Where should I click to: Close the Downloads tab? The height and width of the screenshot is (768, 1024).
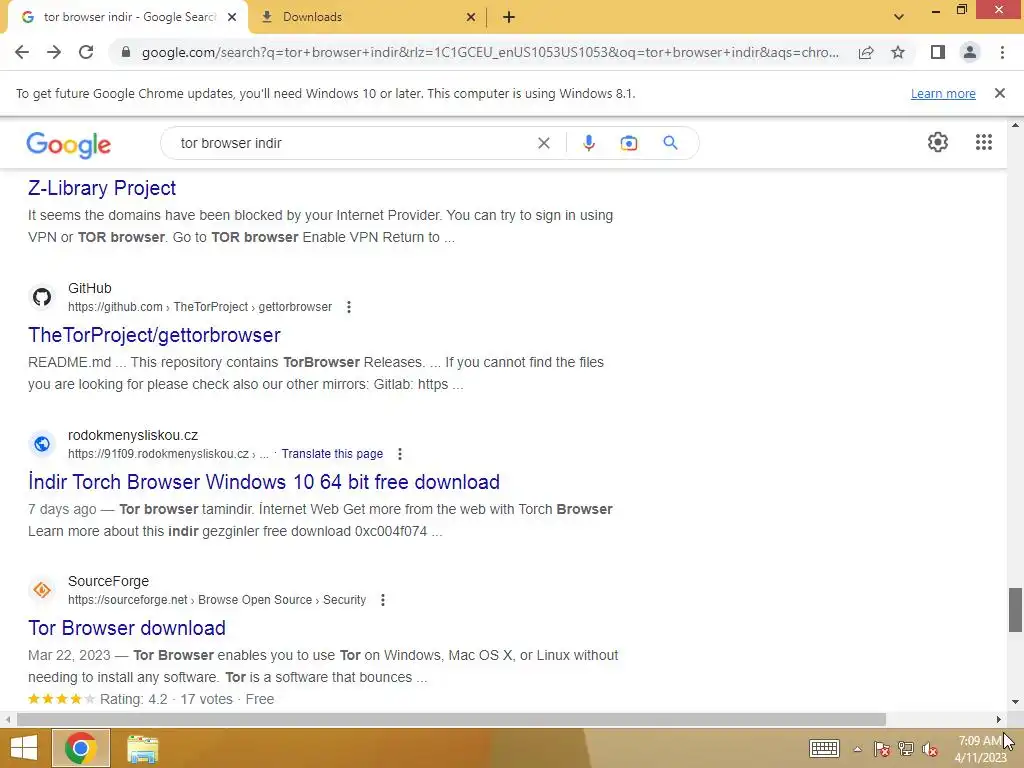[471, 17]
